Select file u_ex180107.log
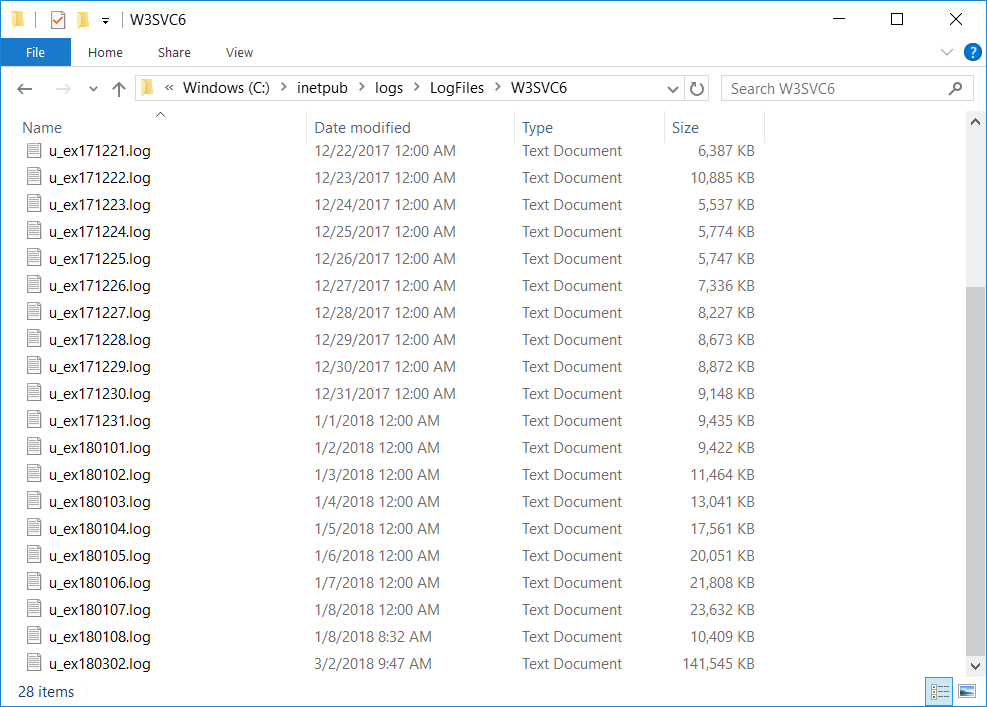Image resolution: width=987 pixels, height=707 pixels. click(x=99, y=611)
